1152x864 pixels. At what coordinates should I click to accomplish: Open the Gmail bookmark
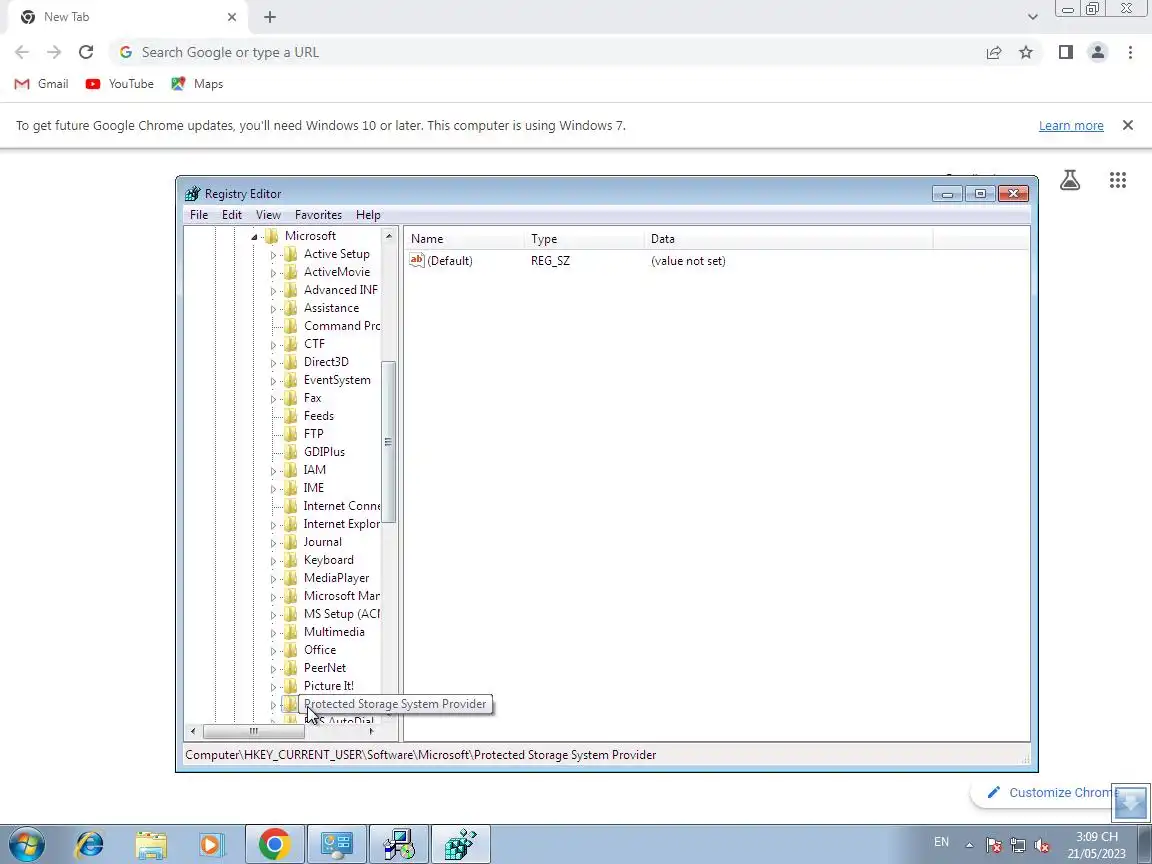42,84
